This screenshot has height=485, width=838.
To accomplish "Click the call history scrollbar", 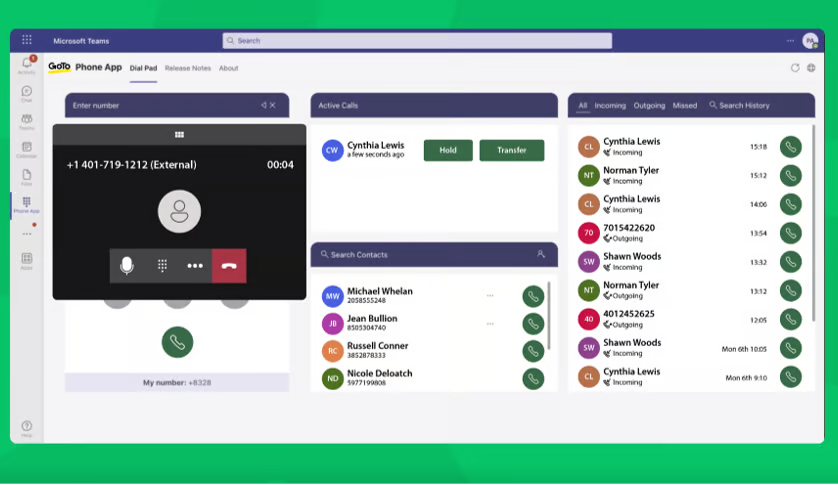I will coord(813,224).
